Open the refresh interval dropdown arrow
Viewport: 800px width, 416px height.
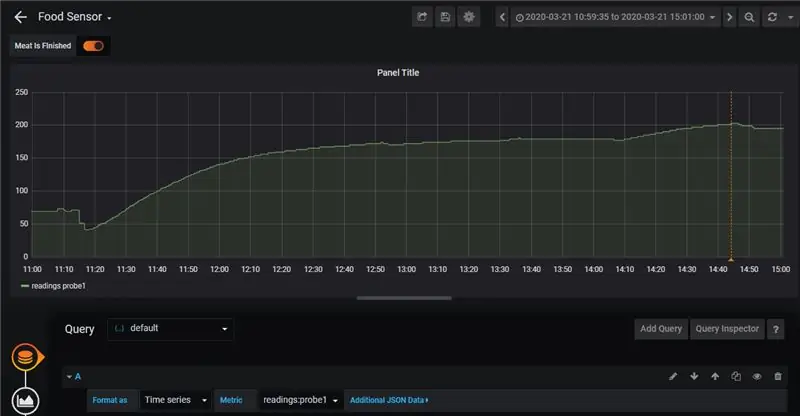[x=791, y=17]
